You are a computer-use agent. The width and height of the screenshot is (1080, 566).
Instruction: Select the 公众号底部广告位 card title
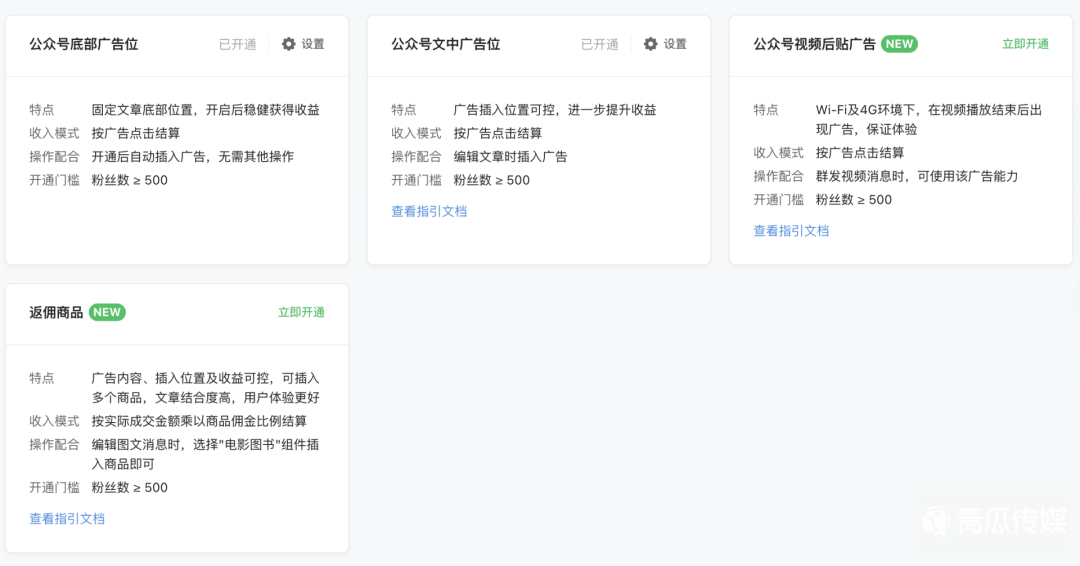tap(84, 44)
